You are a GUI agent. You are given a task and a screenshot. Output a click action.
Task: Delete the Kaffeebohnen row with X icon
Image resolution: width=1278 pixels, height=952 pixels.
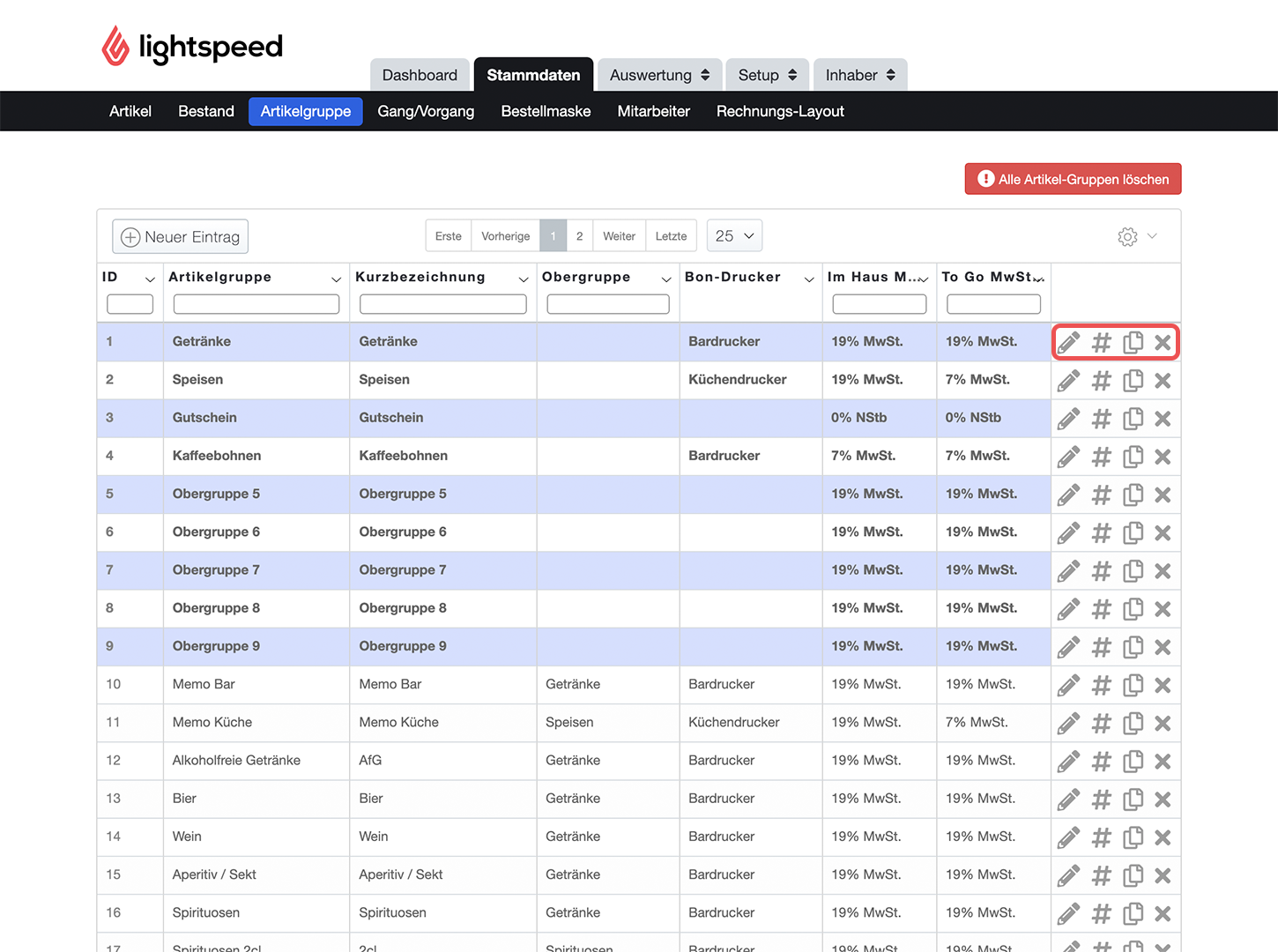point(1163,457)
